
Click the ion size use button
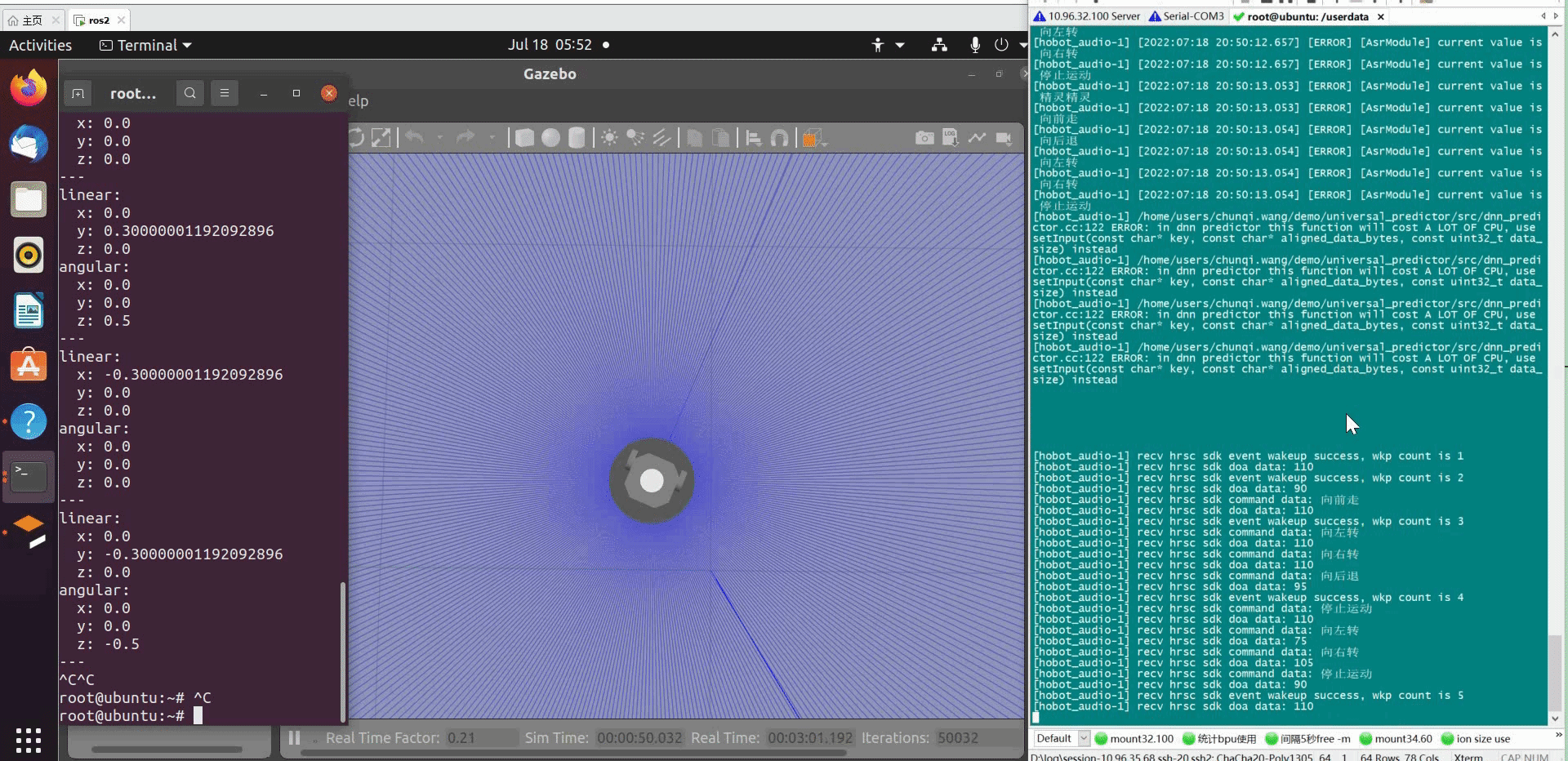1476,738
